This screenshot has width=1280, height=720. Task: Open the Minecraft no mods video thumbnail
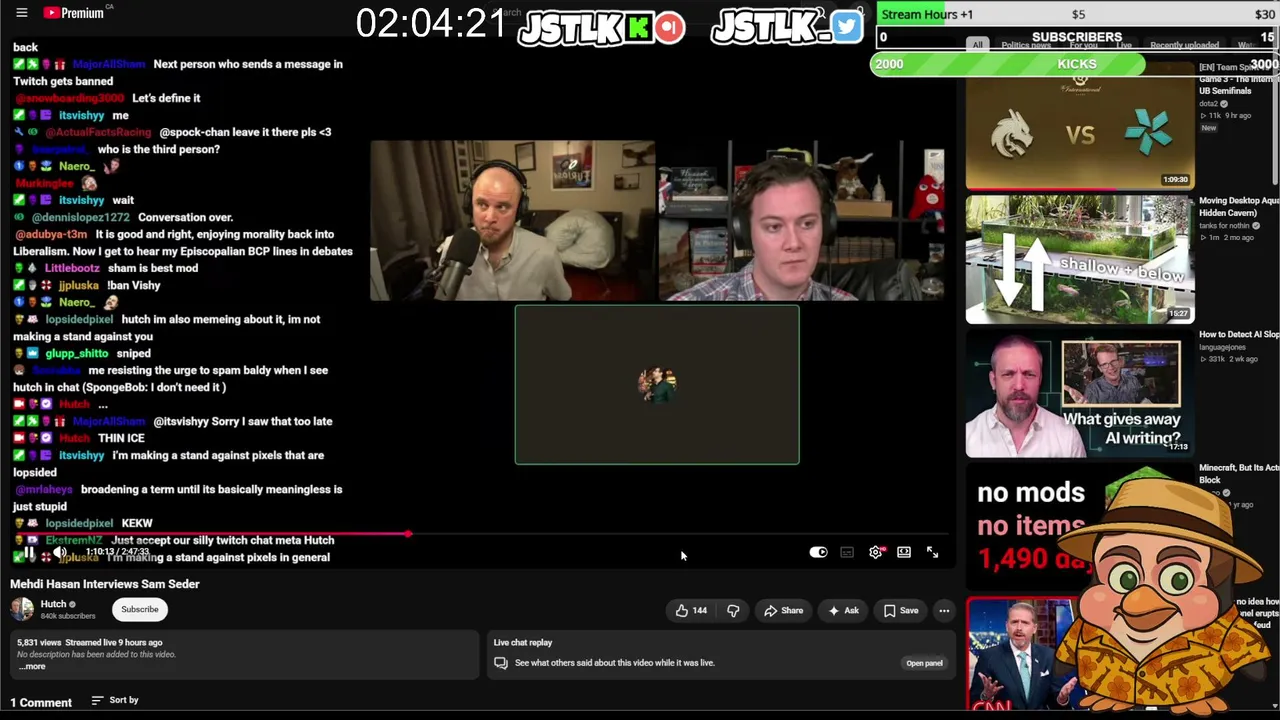[1080, 525]
